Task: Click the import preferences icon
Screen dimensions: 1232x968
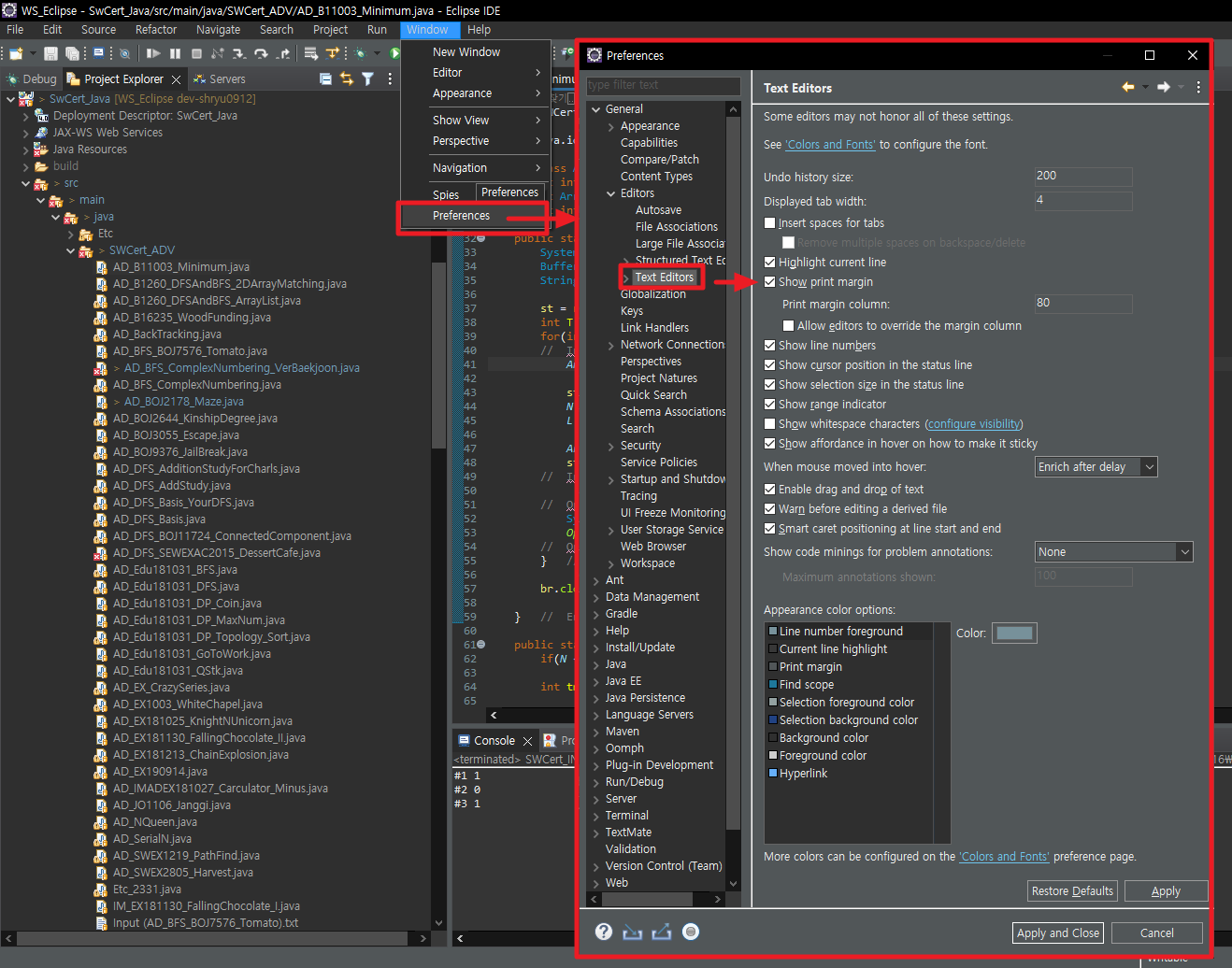Action: [x=633, y=932]
